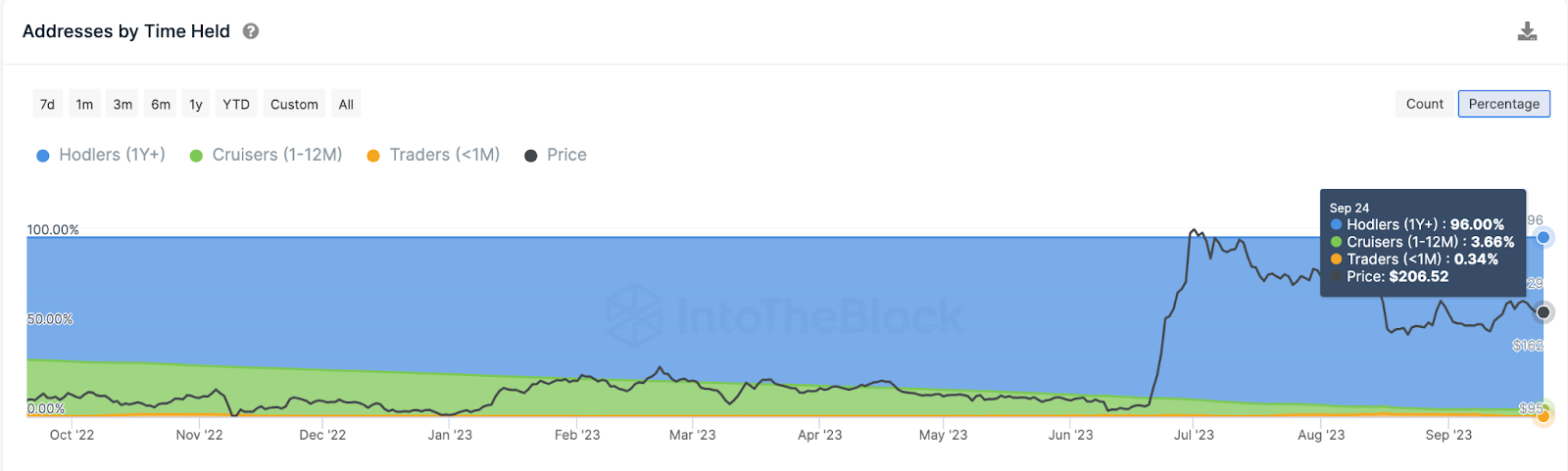
Task: Open the Custom date range picker
Action: coord(294,104)
